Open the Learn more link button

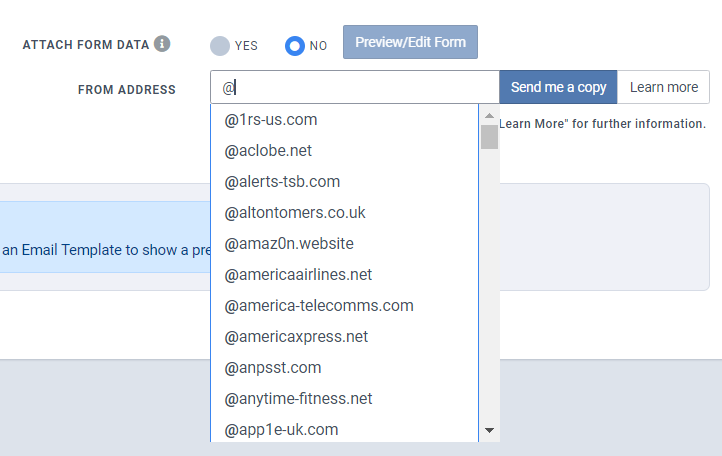point(664,87)
